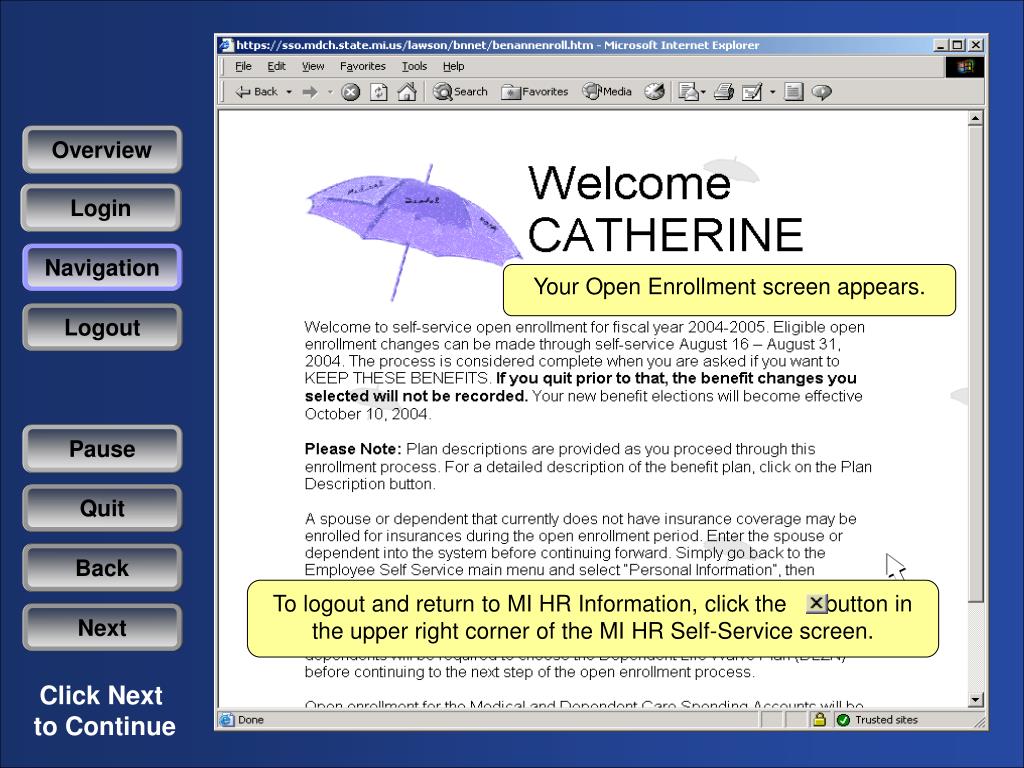Open the View menu
Screen dimensions: 1024x768
(313, 66)
